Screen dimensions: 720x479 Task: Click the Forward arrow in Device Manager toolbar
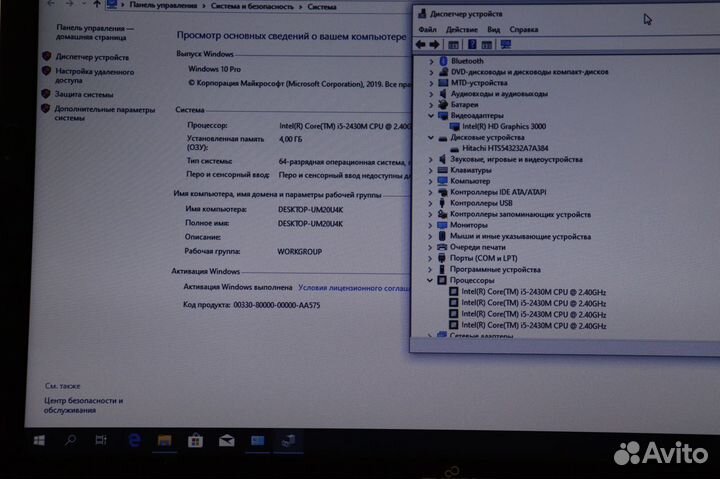(434, 45)
